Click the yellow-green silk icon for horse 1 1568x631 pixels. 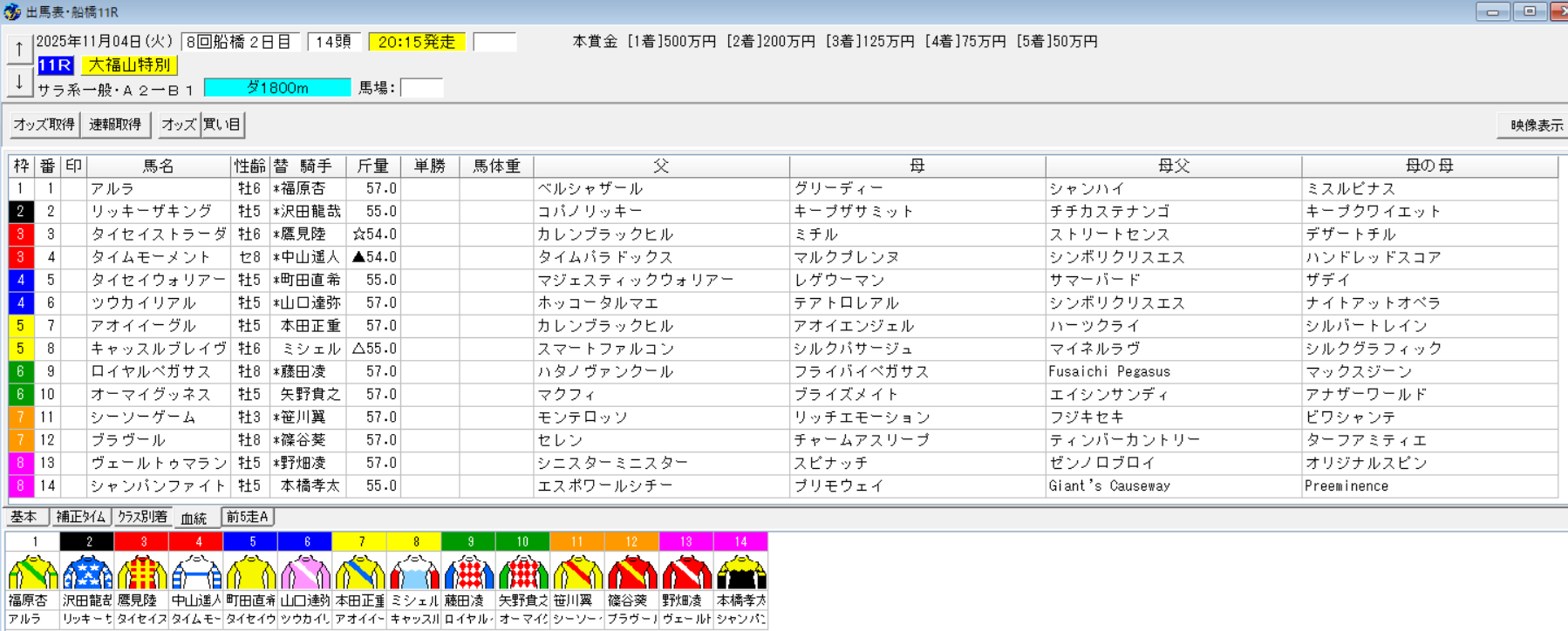pos(33,573)
